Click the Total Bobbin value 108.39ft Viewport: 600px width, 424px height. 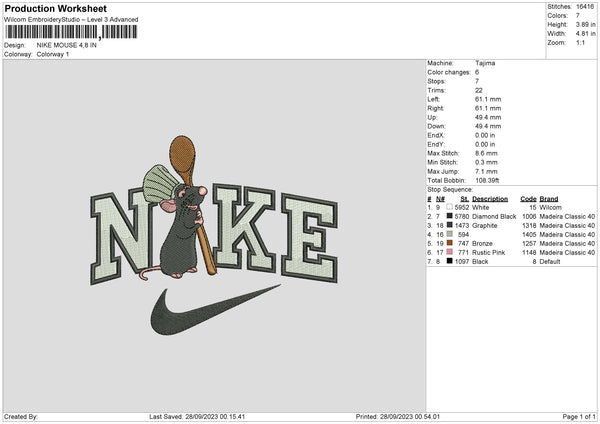click(487, 180)
